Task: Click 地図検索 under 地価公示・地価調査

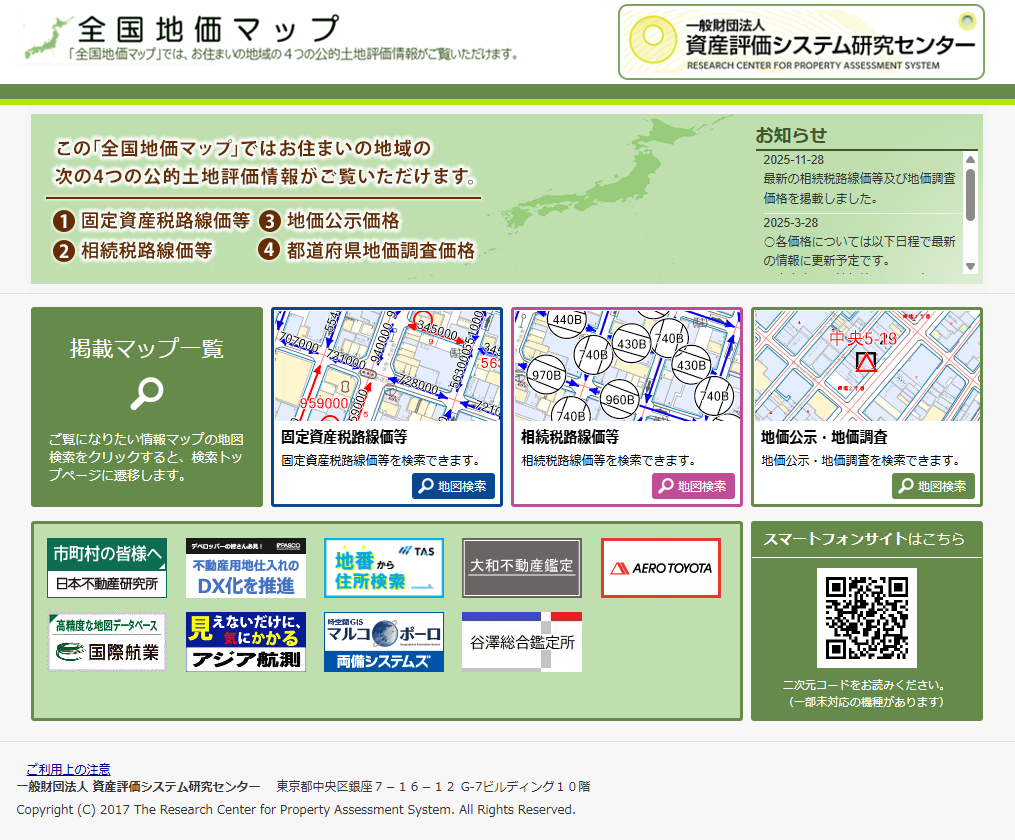Action: point(933,486)
